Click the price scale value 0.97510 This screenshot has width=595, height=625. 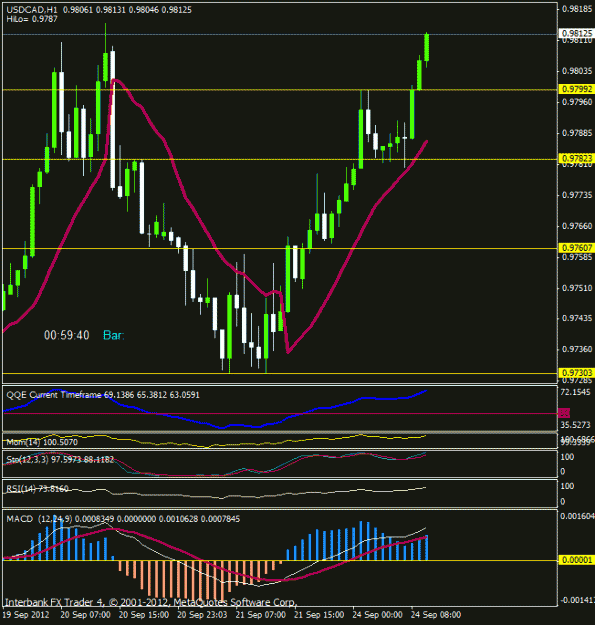(577, 288)
